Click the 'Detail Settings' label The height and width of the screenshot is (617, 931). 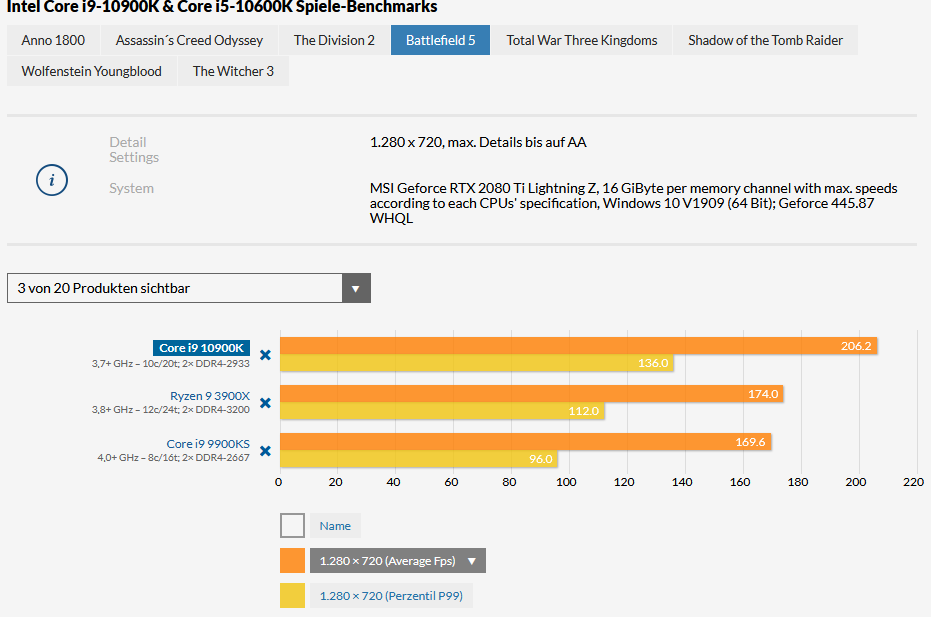point(134,150)
